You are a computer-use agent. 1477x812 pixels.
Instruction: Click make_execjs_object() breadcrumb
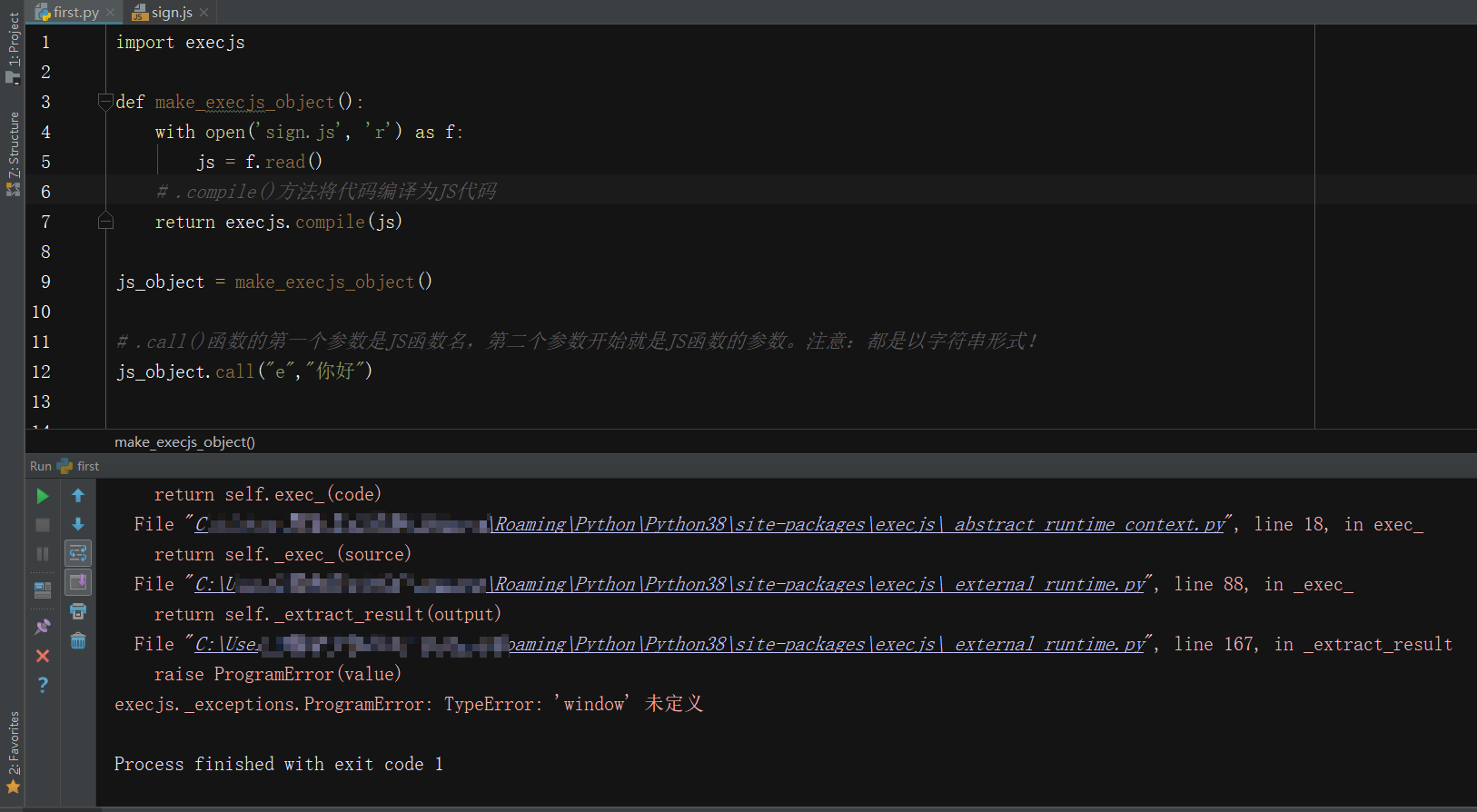click(184, 442)
